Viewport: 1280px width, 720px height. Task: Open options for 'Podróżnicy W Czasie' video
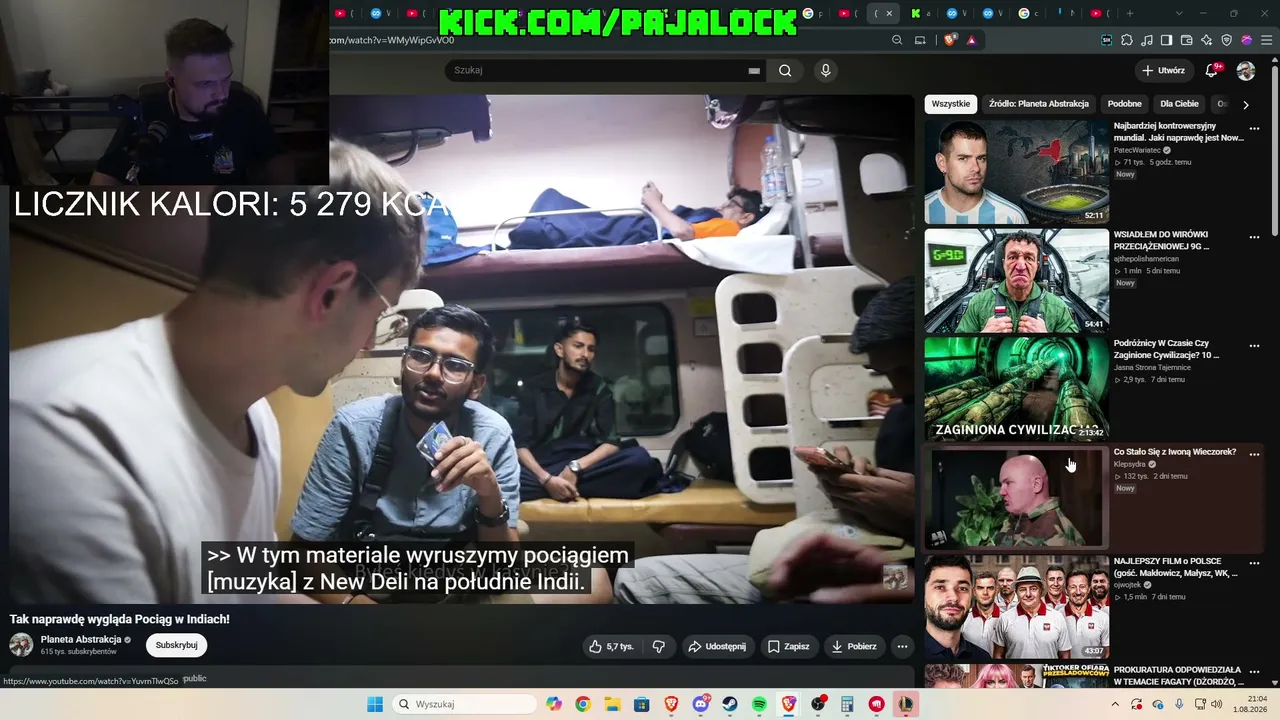pos(1254,346)
